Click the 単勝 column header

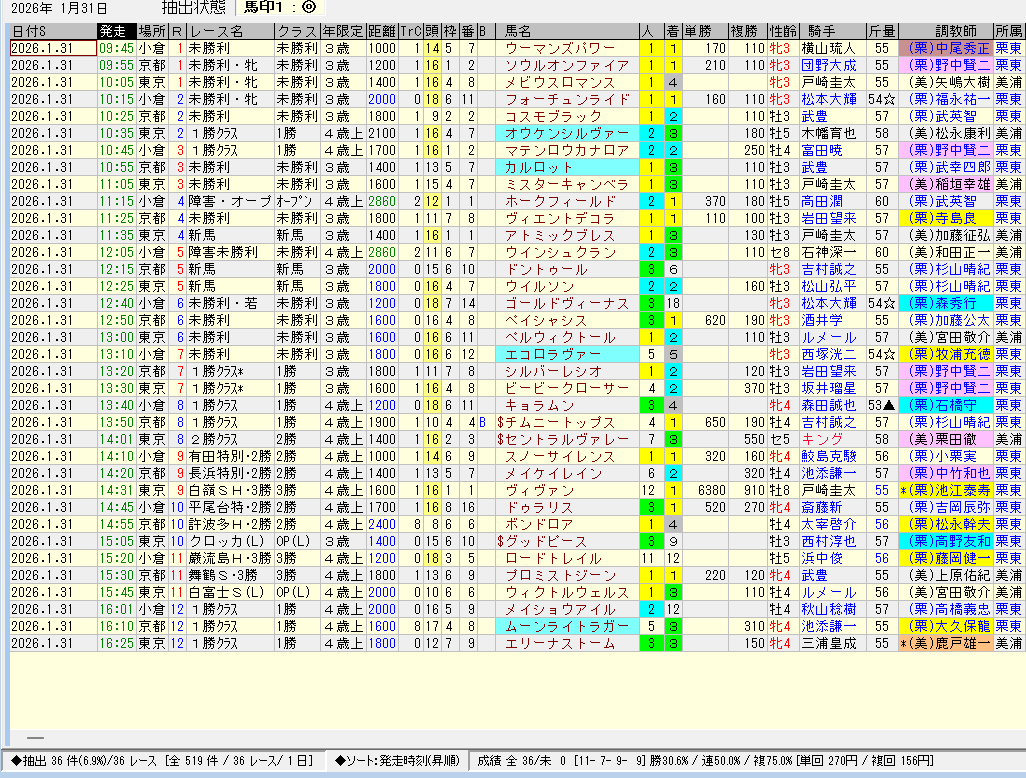click(x=705, y=31)
